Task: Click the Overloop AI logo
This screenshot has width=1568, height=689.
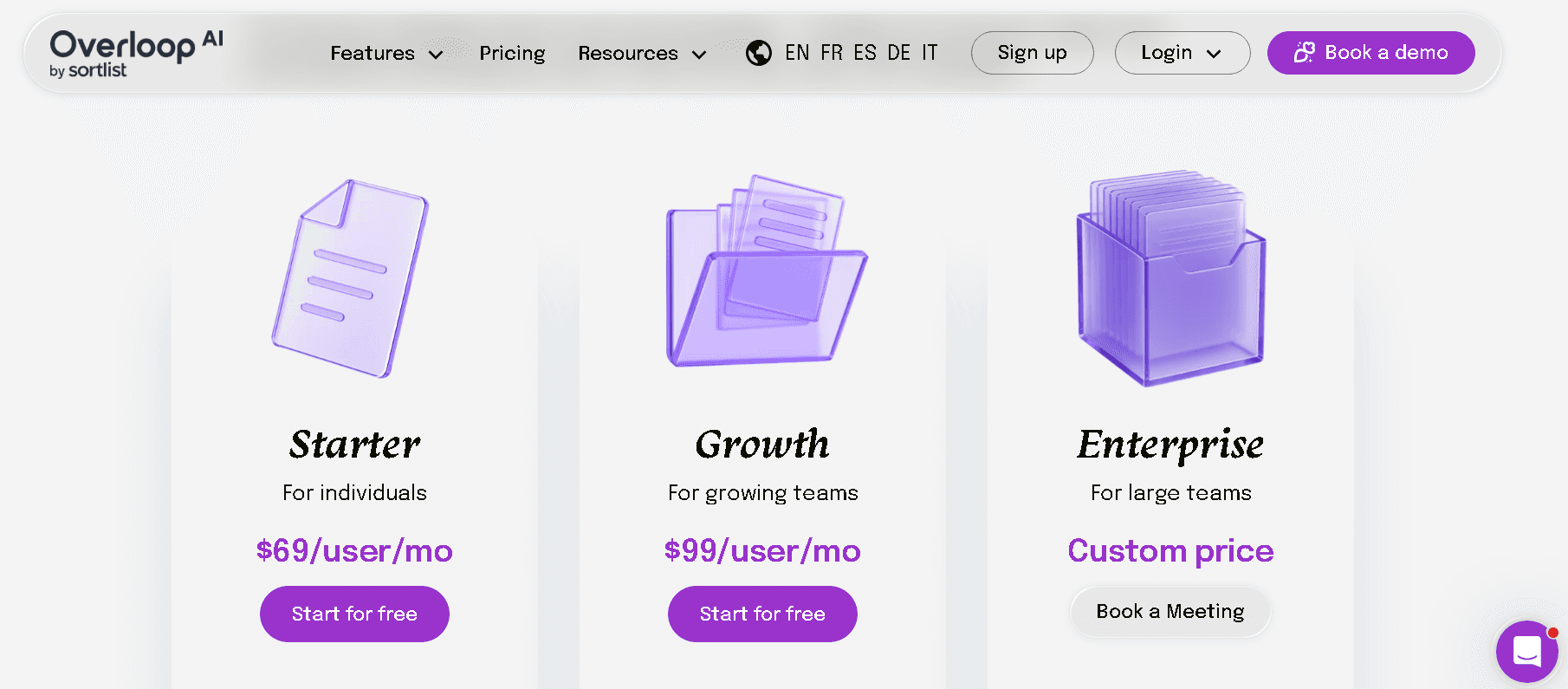Action: coord(136,54)
